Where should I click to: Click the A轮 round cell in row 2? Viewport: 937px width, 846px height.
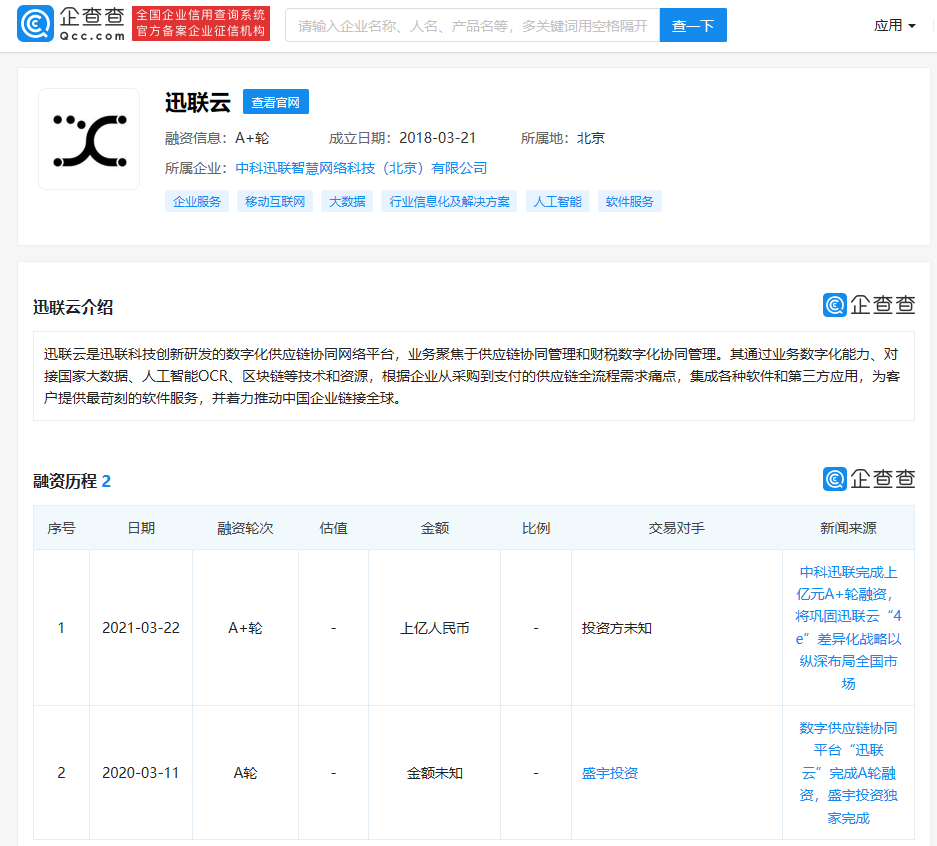[245, 773]
